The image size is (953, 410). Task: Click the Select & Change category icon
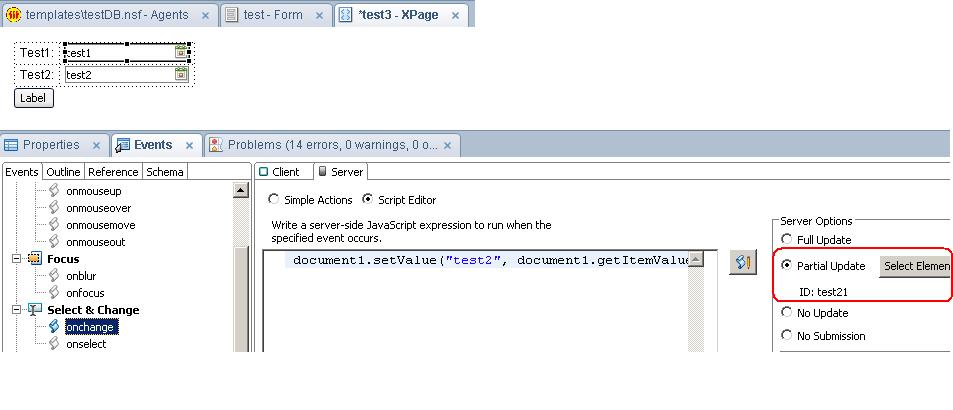coord(34,310)
